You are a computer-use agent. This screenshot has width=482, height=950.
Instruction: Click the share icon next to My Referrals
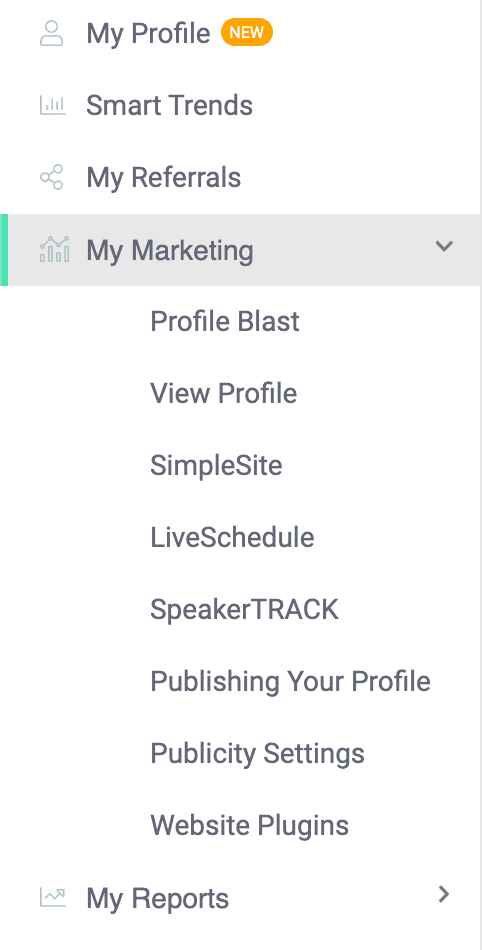(x=52, y=178)
